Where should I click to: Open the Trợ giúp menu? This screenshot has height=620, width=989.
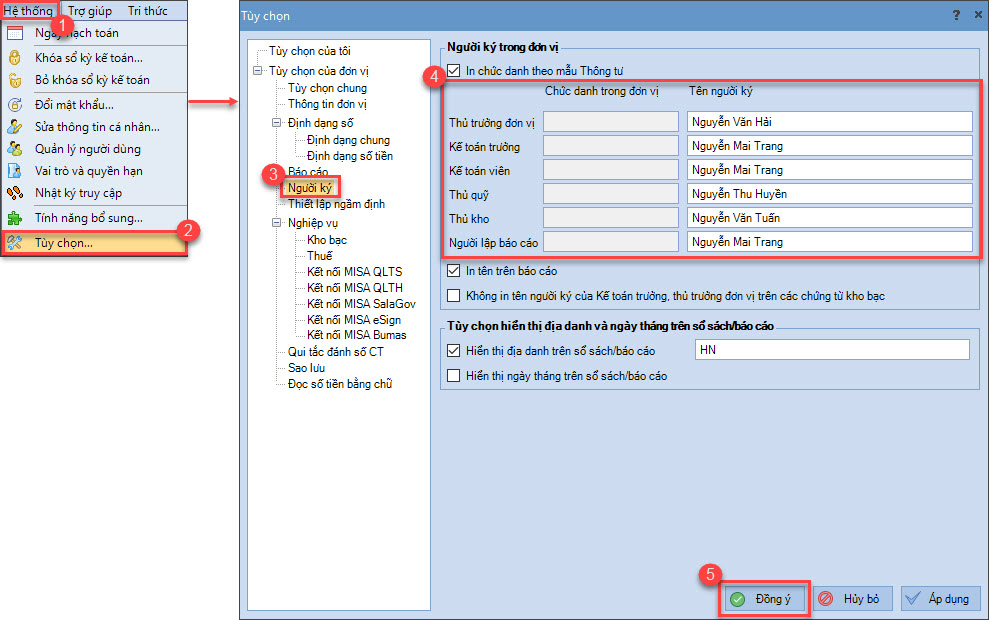91,11
